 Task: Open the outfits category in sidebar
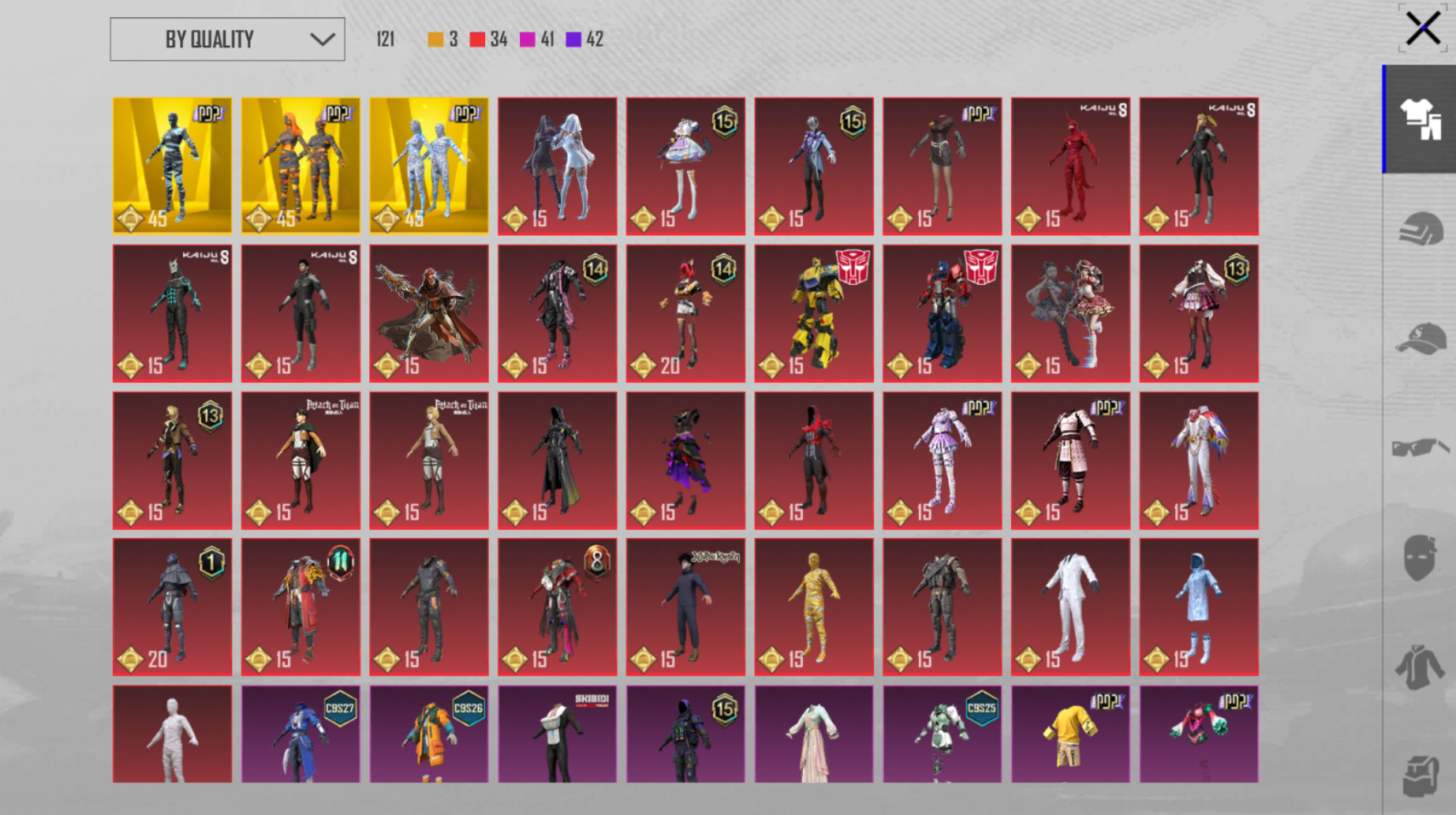click(1420, 120)
